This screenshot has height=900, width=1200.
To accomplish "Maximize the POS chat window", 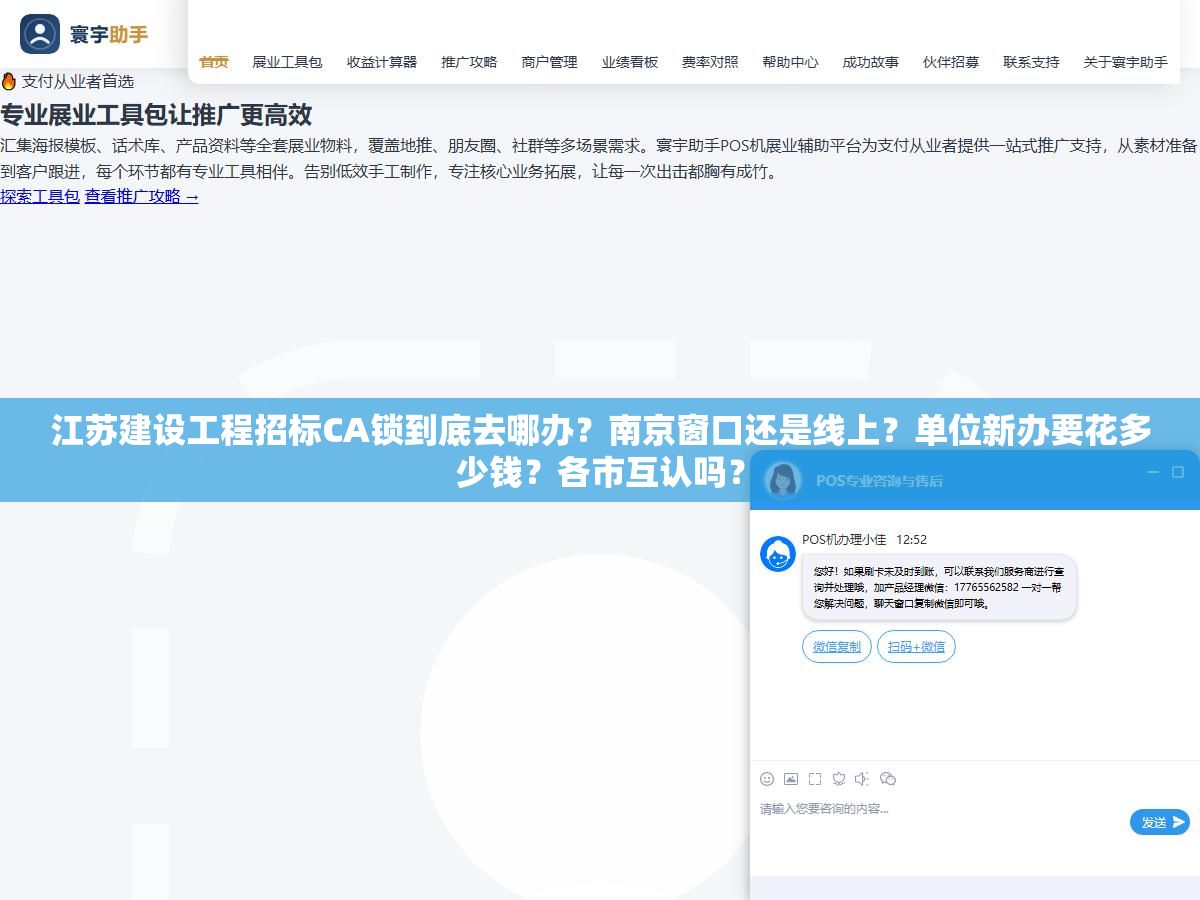I will (1178, 472).
